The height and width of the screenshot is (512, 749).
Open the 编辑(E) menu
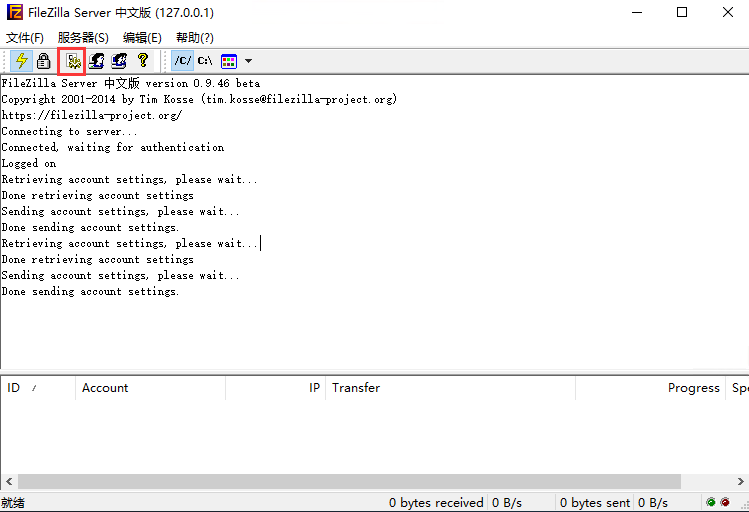coord(142,38)
